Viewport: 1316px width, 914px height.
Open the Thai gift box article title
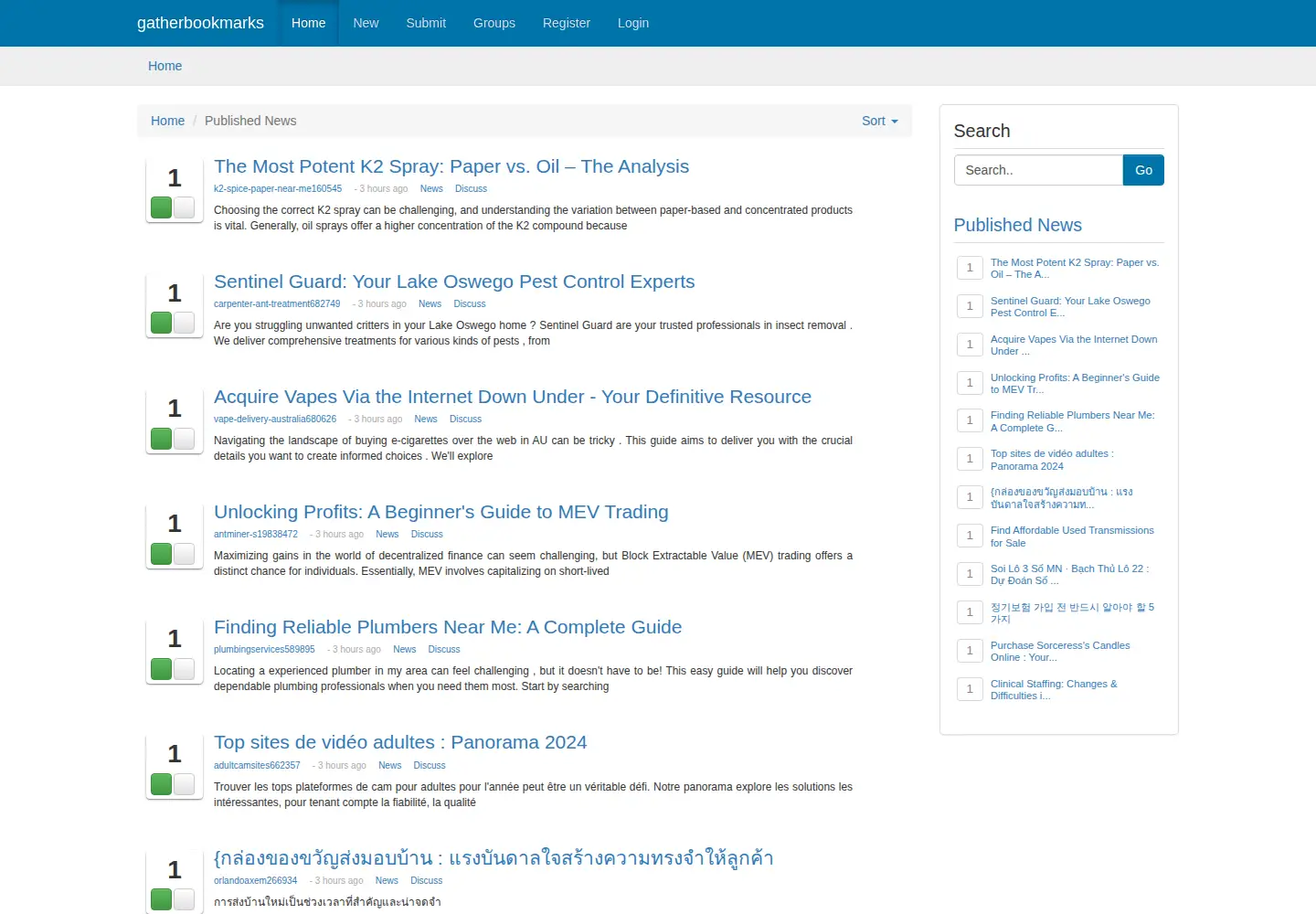click(x=493, y=858)
